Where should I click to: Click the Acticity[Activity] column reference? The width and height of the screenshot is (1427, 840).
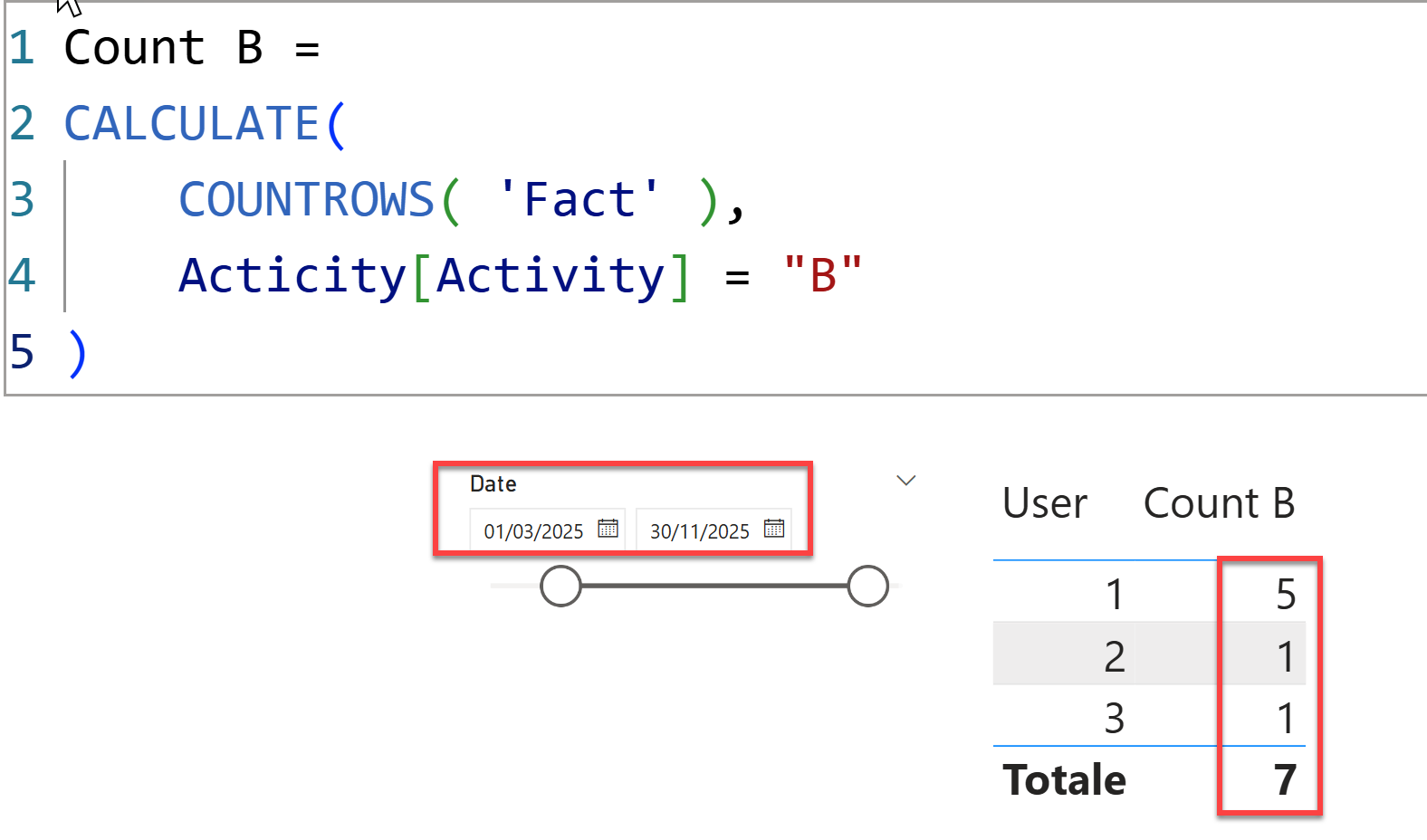point(435,276)
